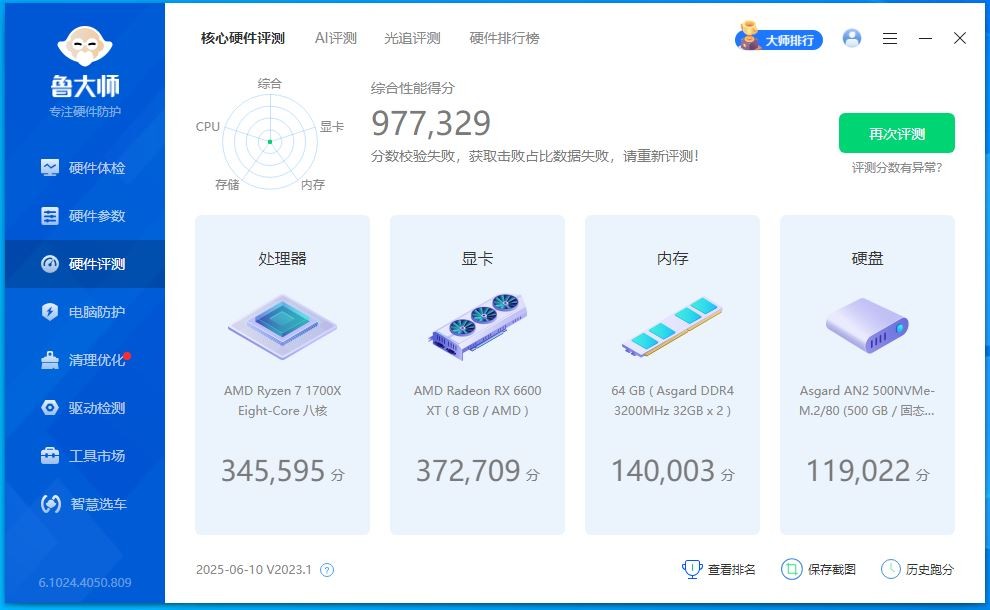Close the 鲁大师 window
This screenshot has width=990, height=610.
click(x=960, y=39)
